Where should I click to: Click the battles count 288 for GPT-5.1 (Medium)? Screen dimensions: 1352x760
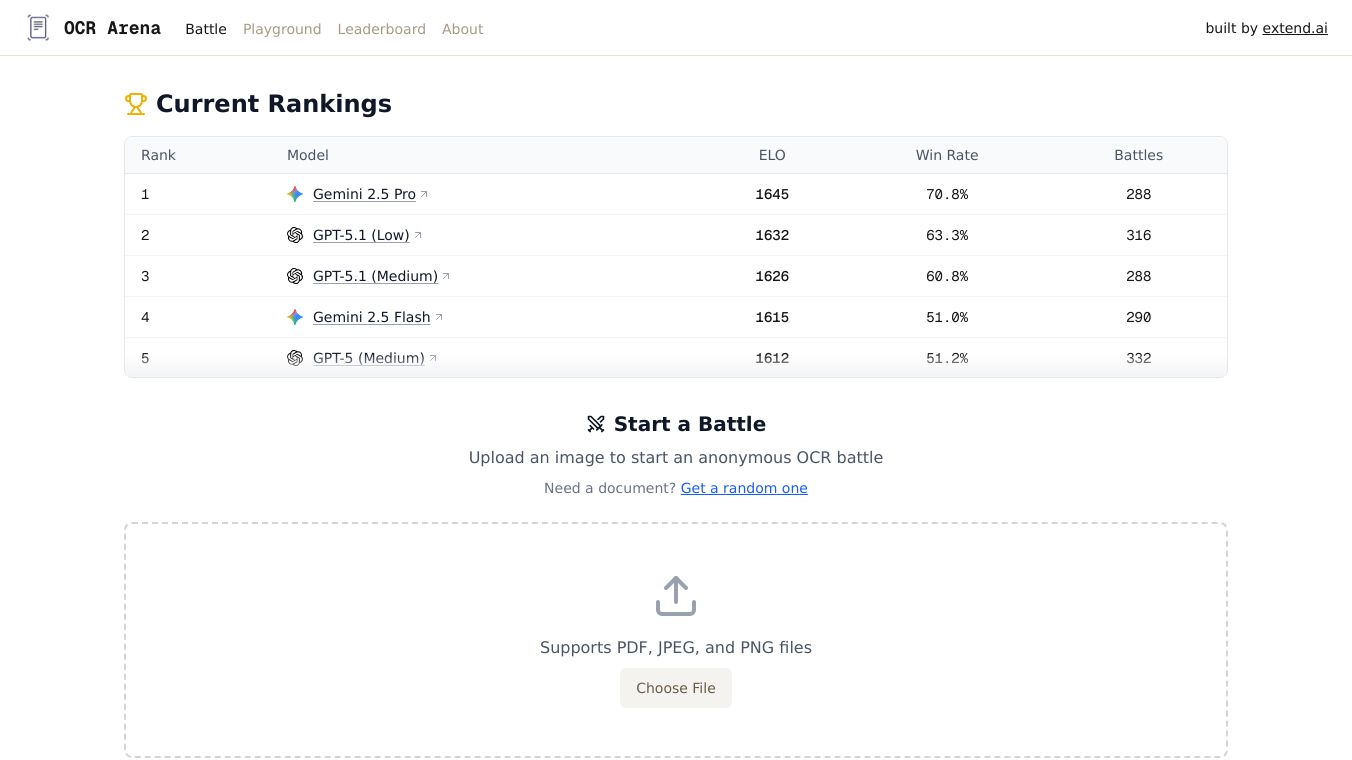1139,276
